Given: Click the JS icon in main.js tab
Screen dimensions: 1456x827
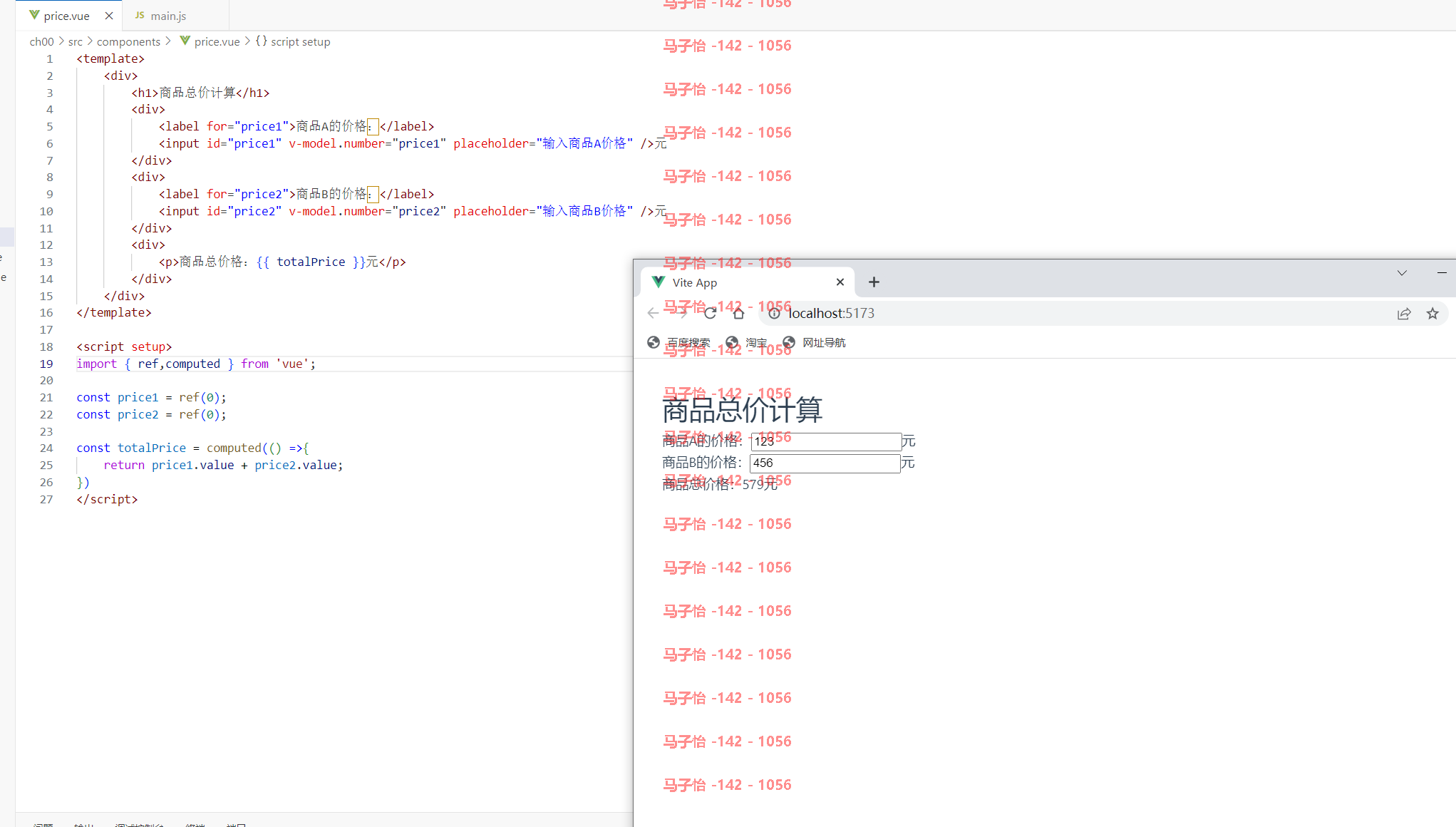Looking at the screenshot, I should click(140, 15).
